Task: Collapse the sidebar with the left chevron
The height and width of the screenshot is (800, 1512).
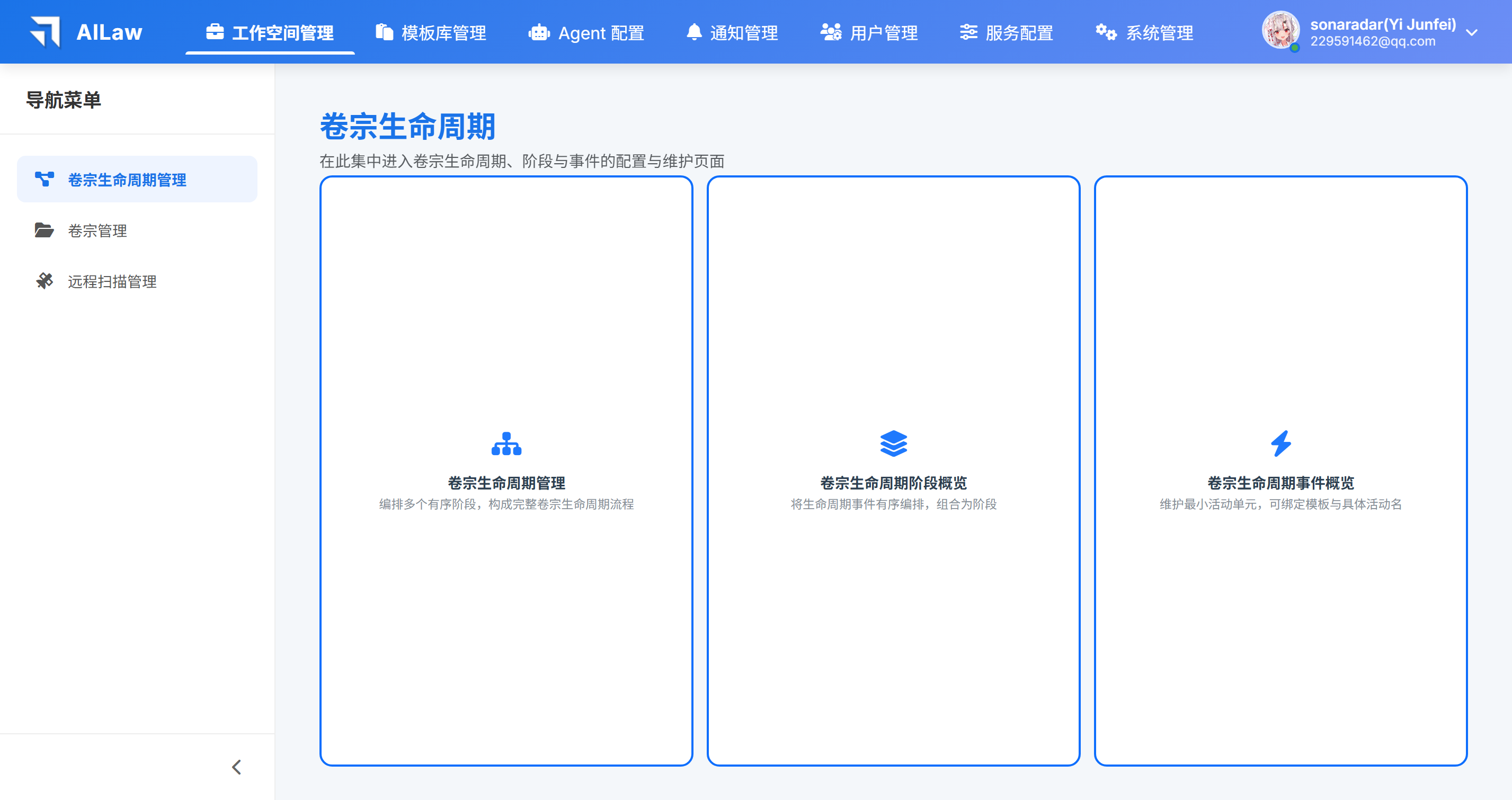Action: (x=236, y=767)
